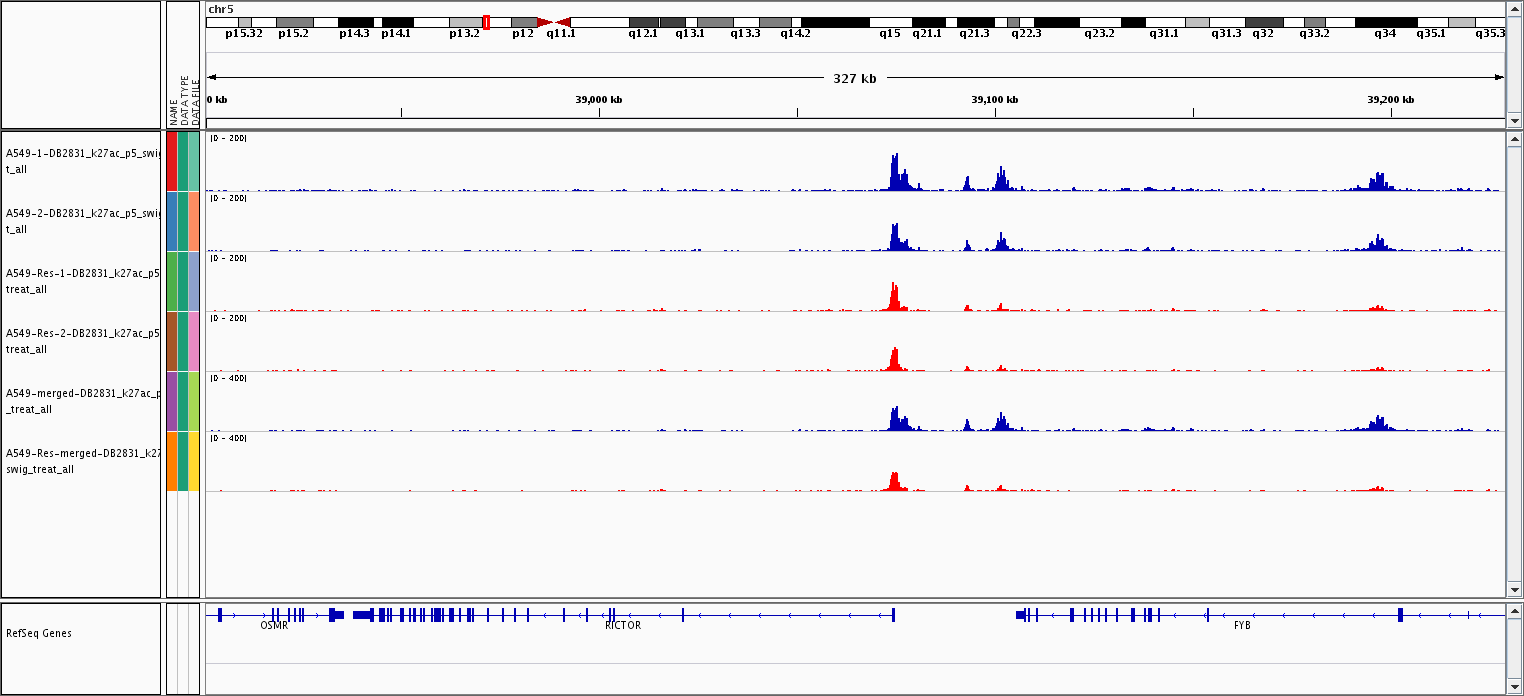Click the FYB gene label

pyautogui.click(x=1242, y=625)
